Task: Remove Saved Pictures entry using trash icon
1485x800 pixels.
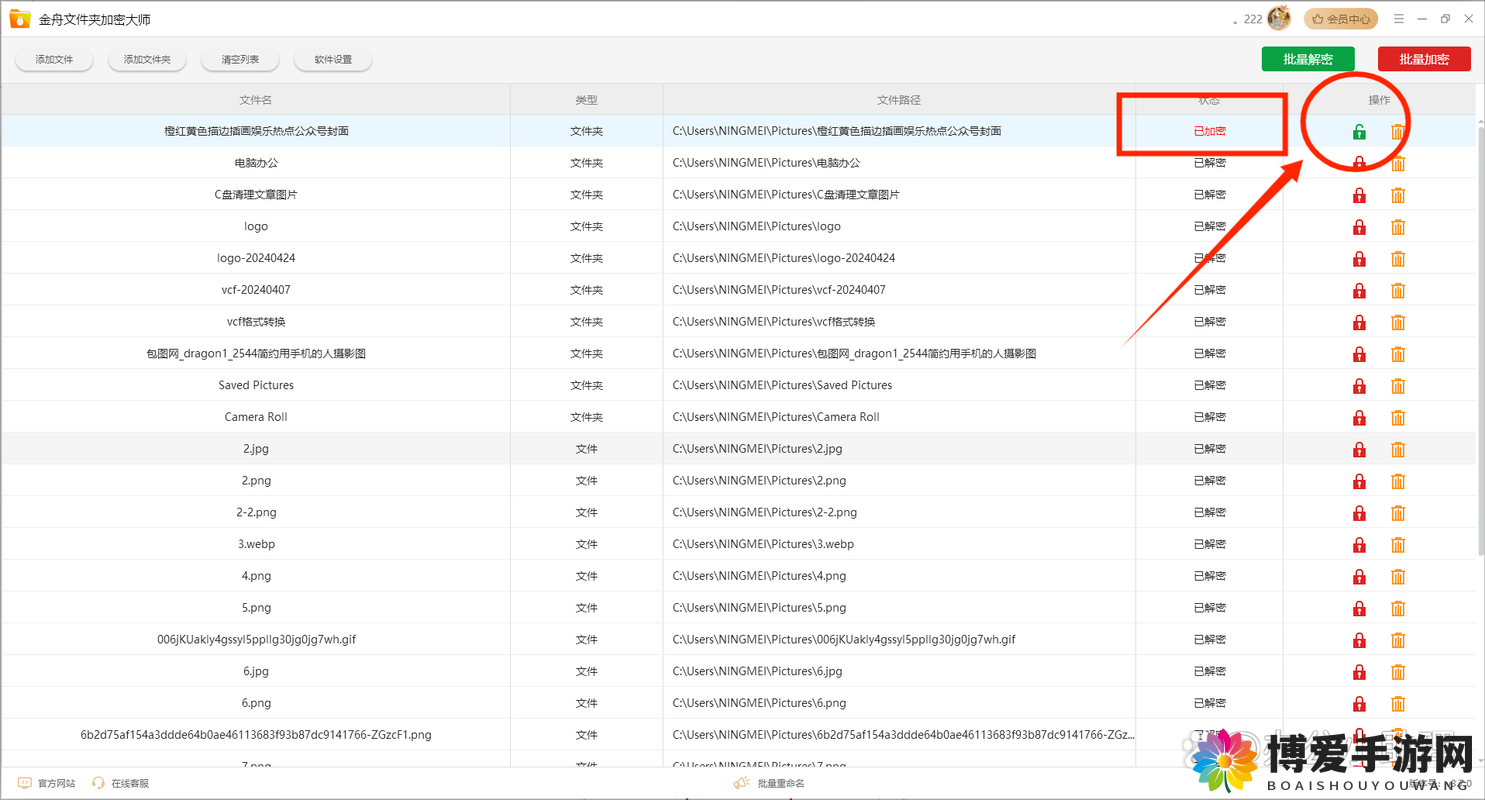Action: point(1398,386)
